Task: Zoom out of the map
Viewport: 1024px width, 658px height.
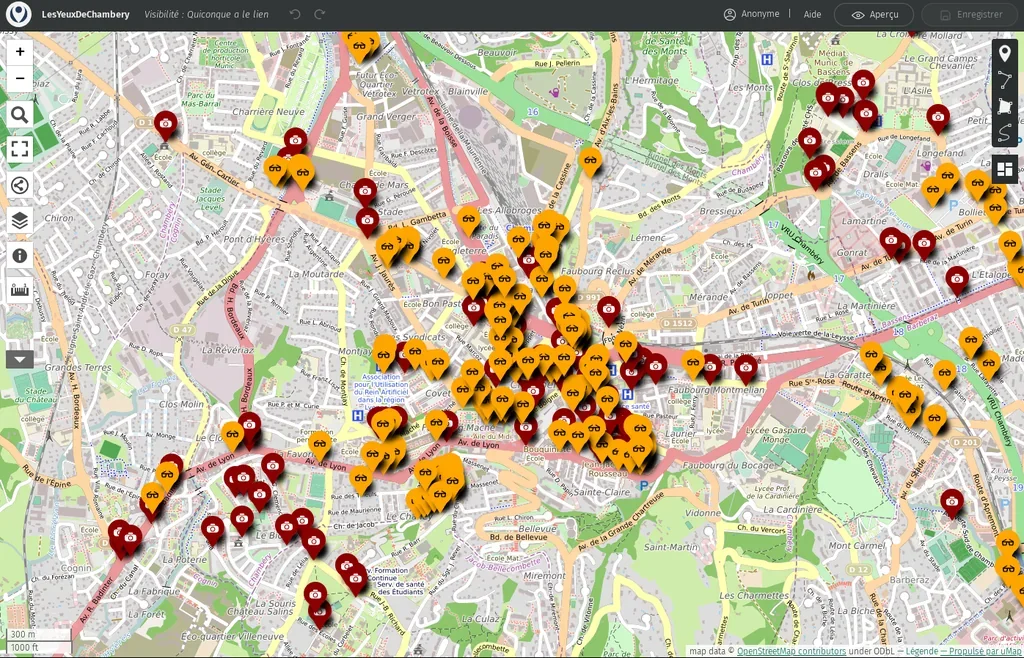Action: click(x=20, y=78)
